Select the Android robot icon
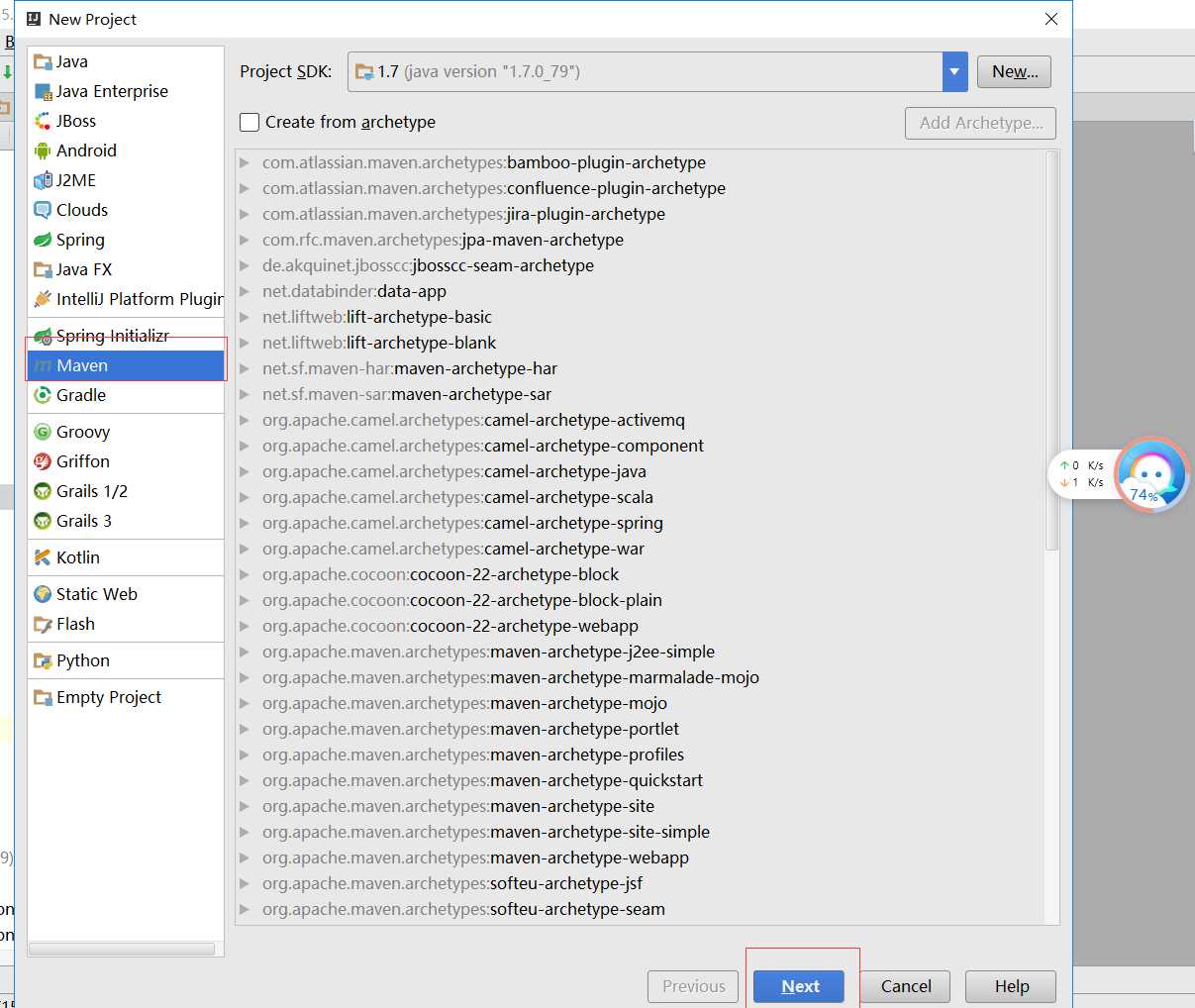The image size is (1195, 1008). pos(43,151)
